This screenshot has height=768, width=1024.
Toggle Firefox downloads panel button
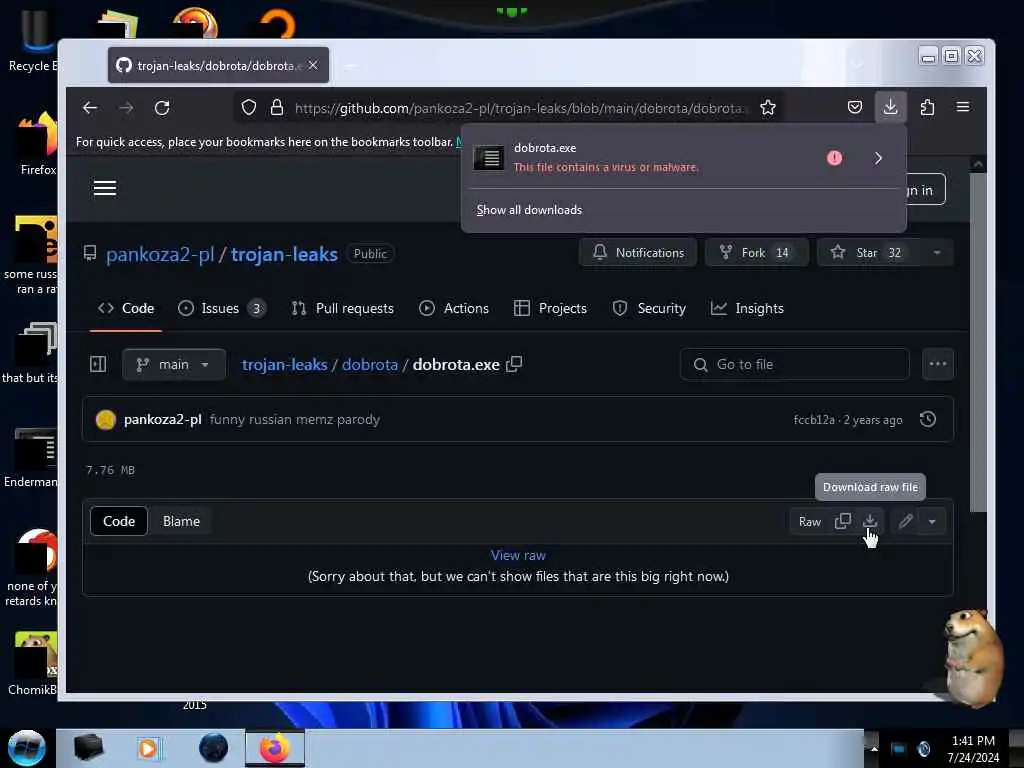tap(890, 107)
